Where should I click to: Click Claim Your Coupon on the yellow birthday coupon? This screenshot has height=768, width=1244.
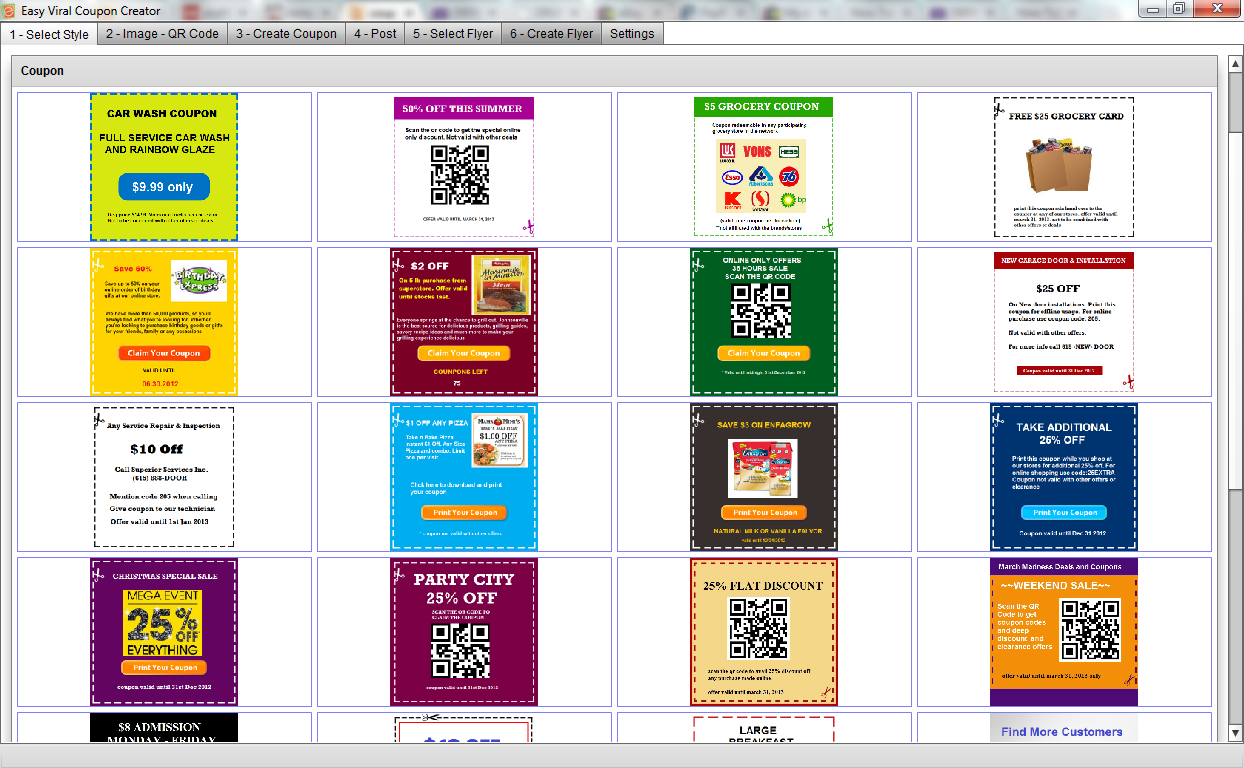point(164,353)
